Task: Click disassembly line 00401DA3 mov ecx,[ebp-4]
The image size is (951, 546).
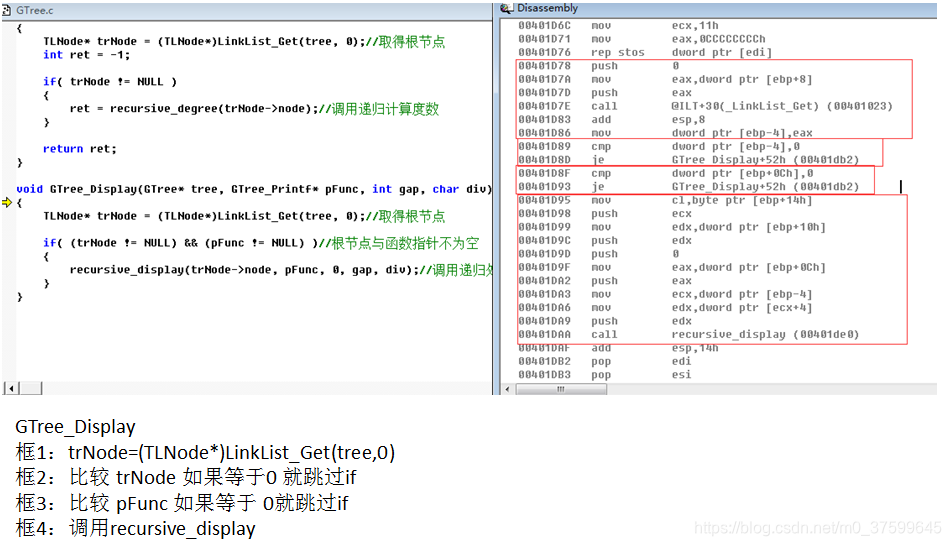Action: coord(665,294)
